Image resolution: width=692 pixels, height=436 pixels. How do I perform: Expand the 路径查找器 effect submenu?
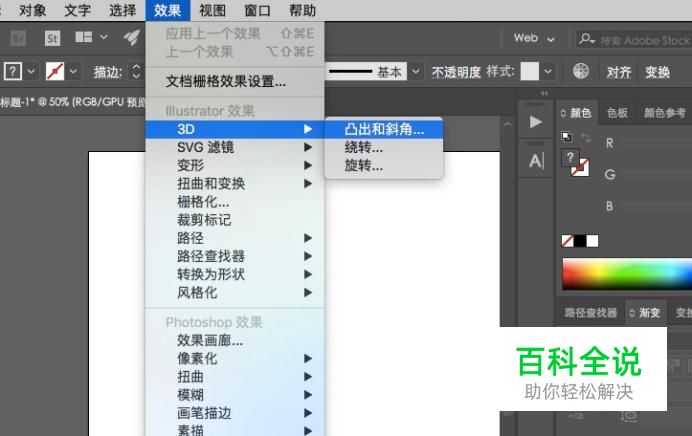pyautogui.click(x=235, y=256)
